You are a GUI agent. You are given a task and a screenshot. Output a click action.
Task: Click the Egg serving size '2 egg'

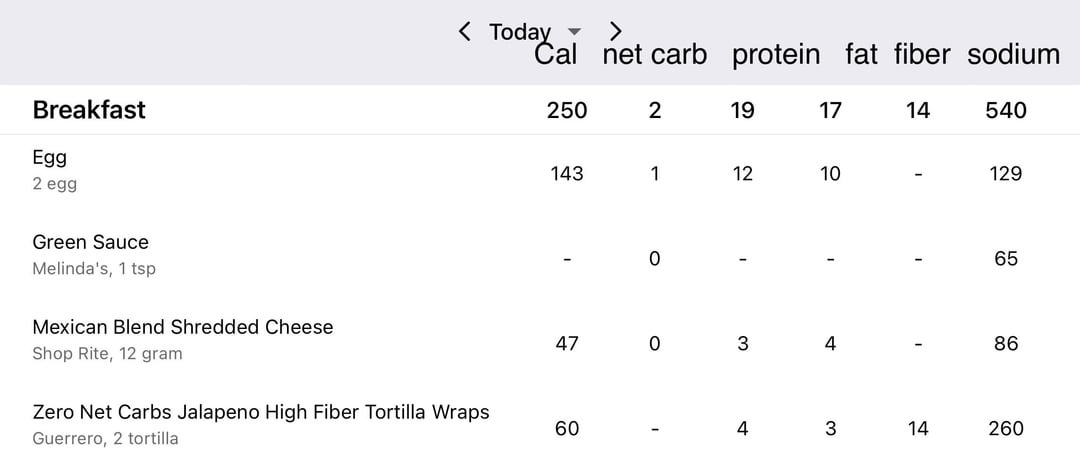point(54,184)
